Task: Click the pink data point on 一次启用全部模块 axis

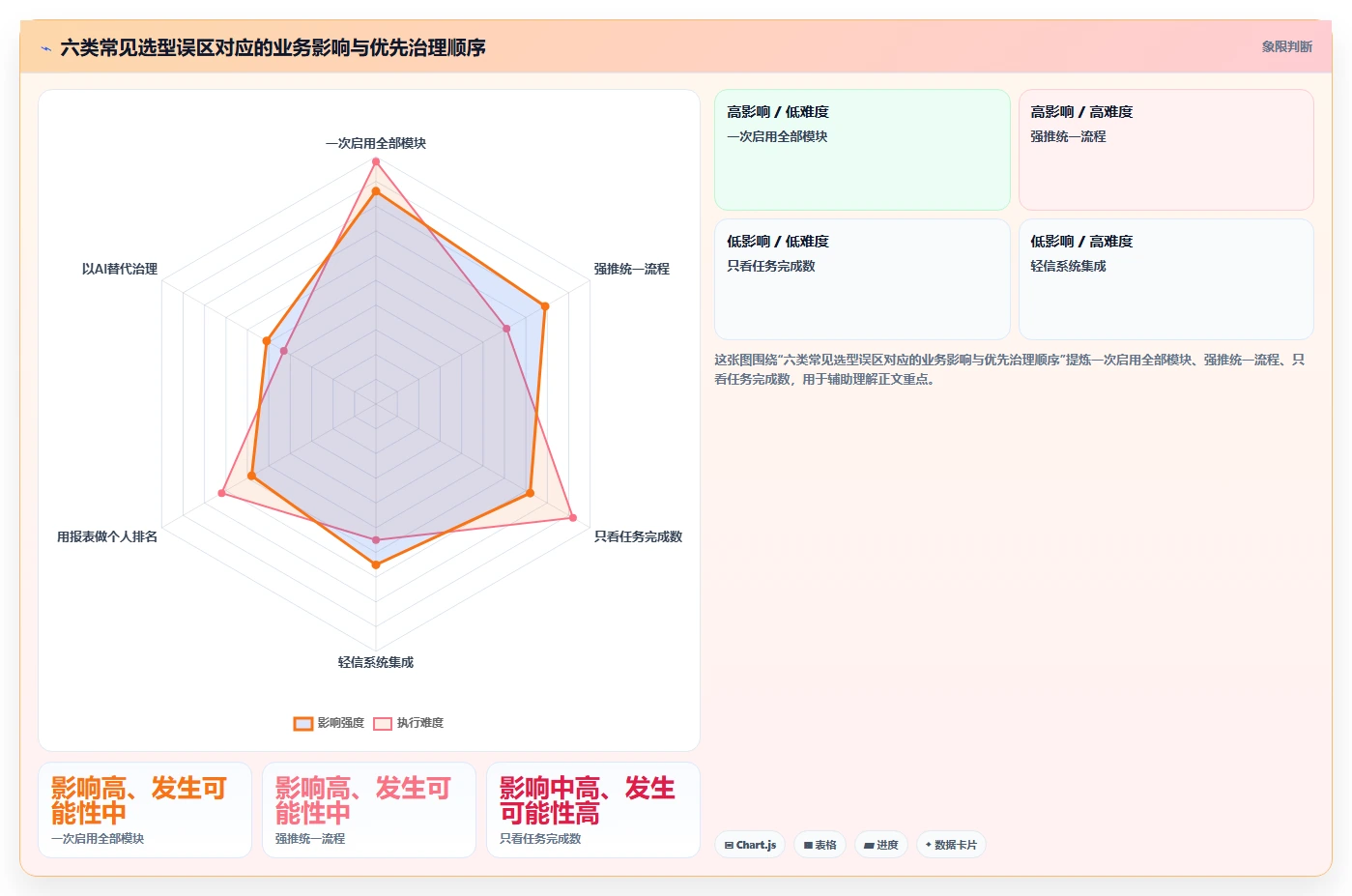Action: (376, 161)
